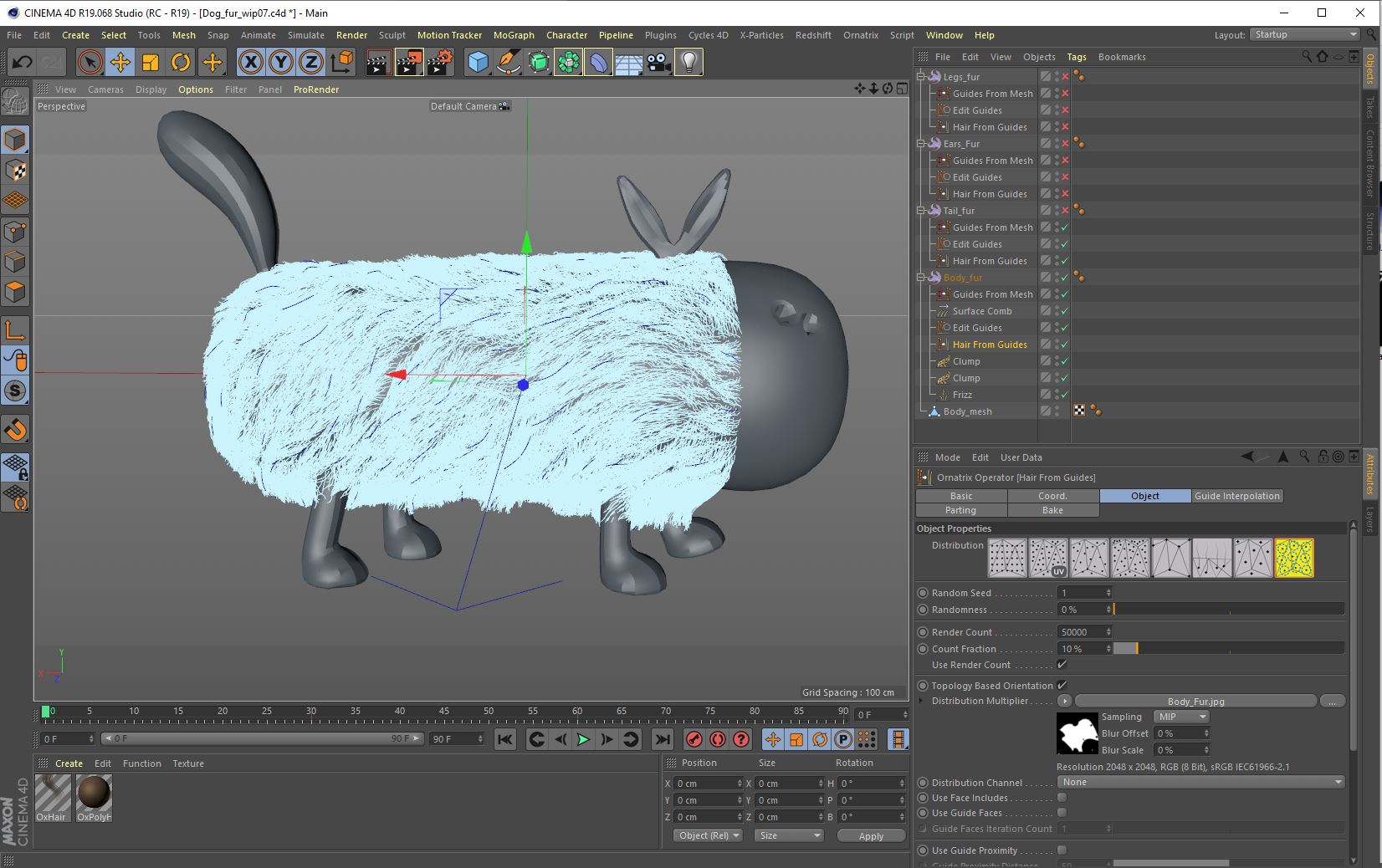Open the MoGraph menu
This screenshot has height=868, width=1382.
[513, 35]
